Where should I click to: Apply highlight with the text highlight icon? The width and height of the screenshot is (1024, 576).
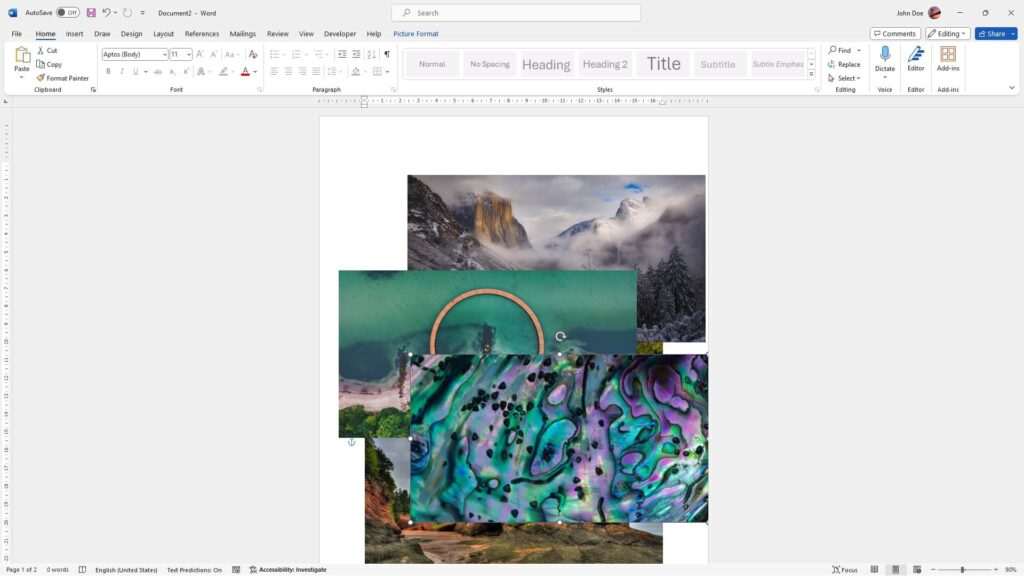pyautogui.click(x=222, y=71)
